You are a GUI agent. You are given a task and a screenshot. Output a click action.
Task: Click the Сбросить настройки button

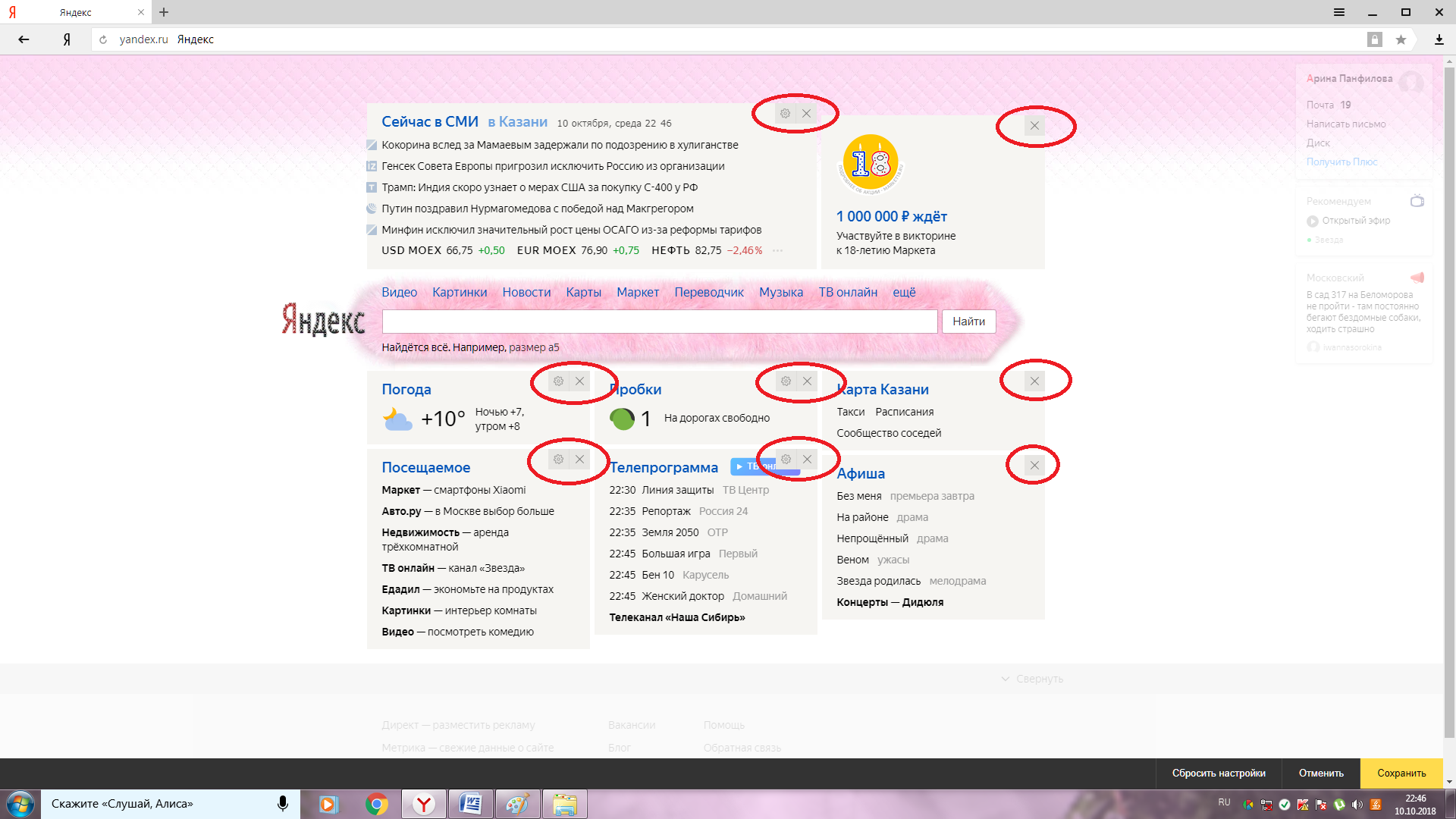tap(1219, 773)
